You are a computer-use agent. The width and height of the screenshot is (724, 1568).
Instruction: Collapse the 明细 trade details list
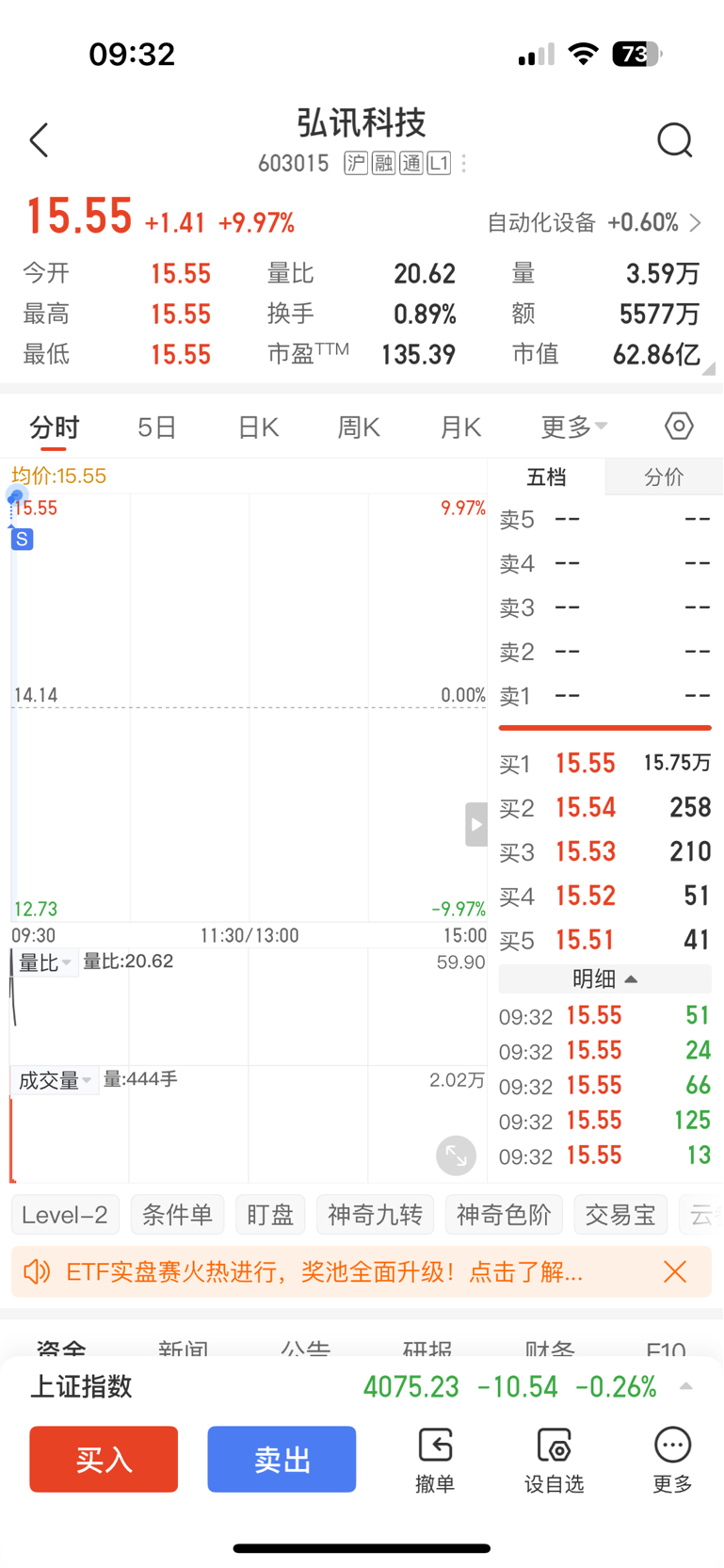click(x=604, y=979)
